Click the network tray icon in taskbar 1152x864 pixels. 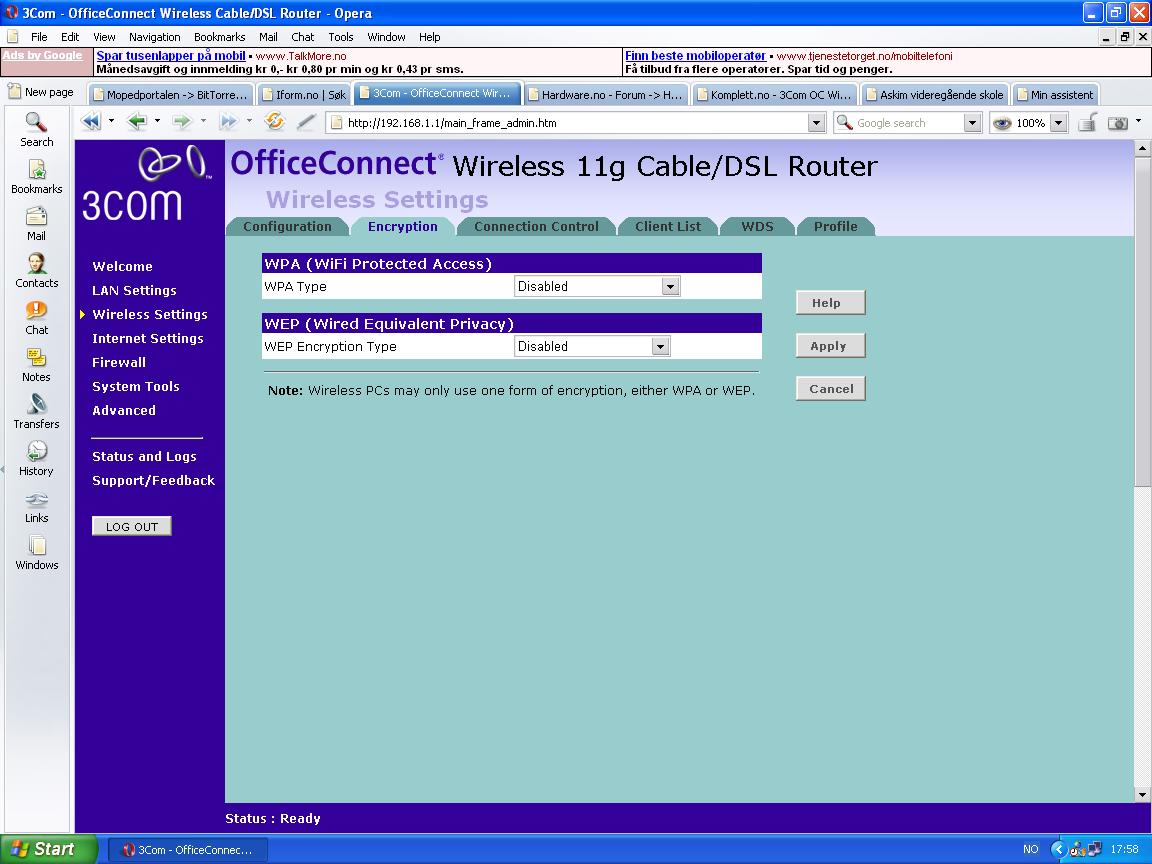1095,849
